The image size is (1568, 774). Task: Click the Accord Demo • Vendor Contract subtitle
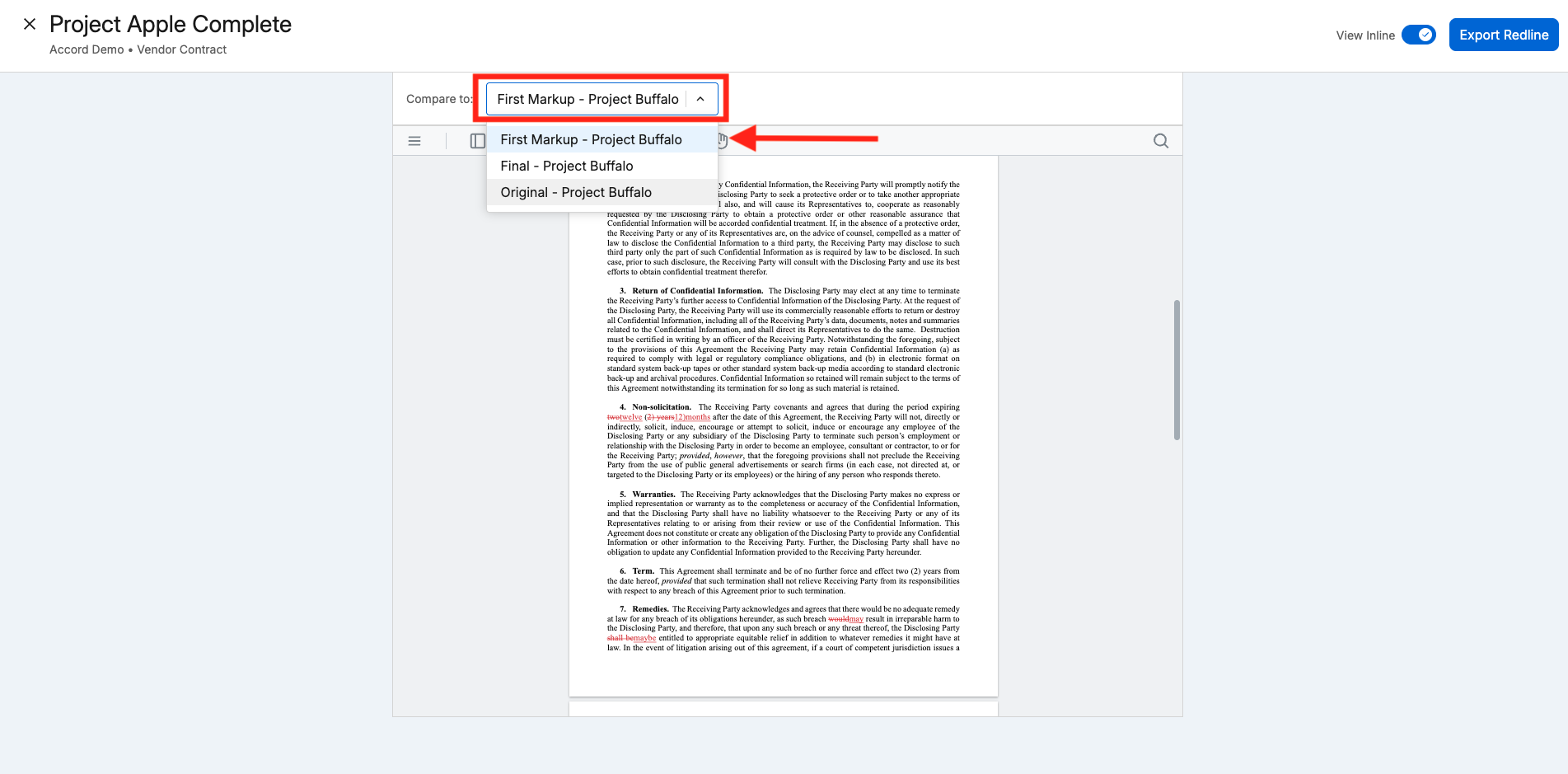click(x=138, y=49)
